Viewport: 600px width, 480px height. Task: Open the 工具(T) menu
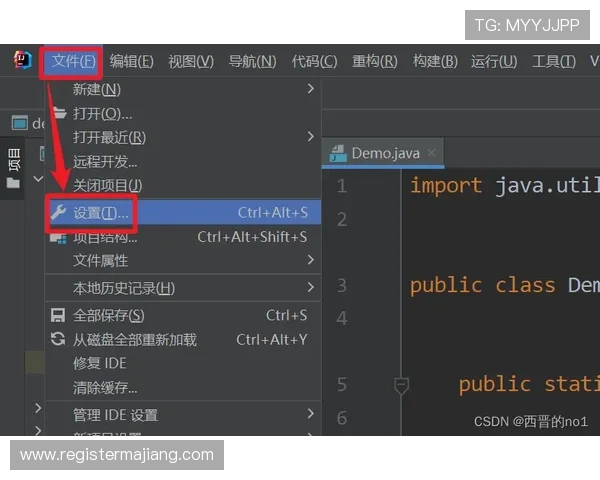coord(554,61)
